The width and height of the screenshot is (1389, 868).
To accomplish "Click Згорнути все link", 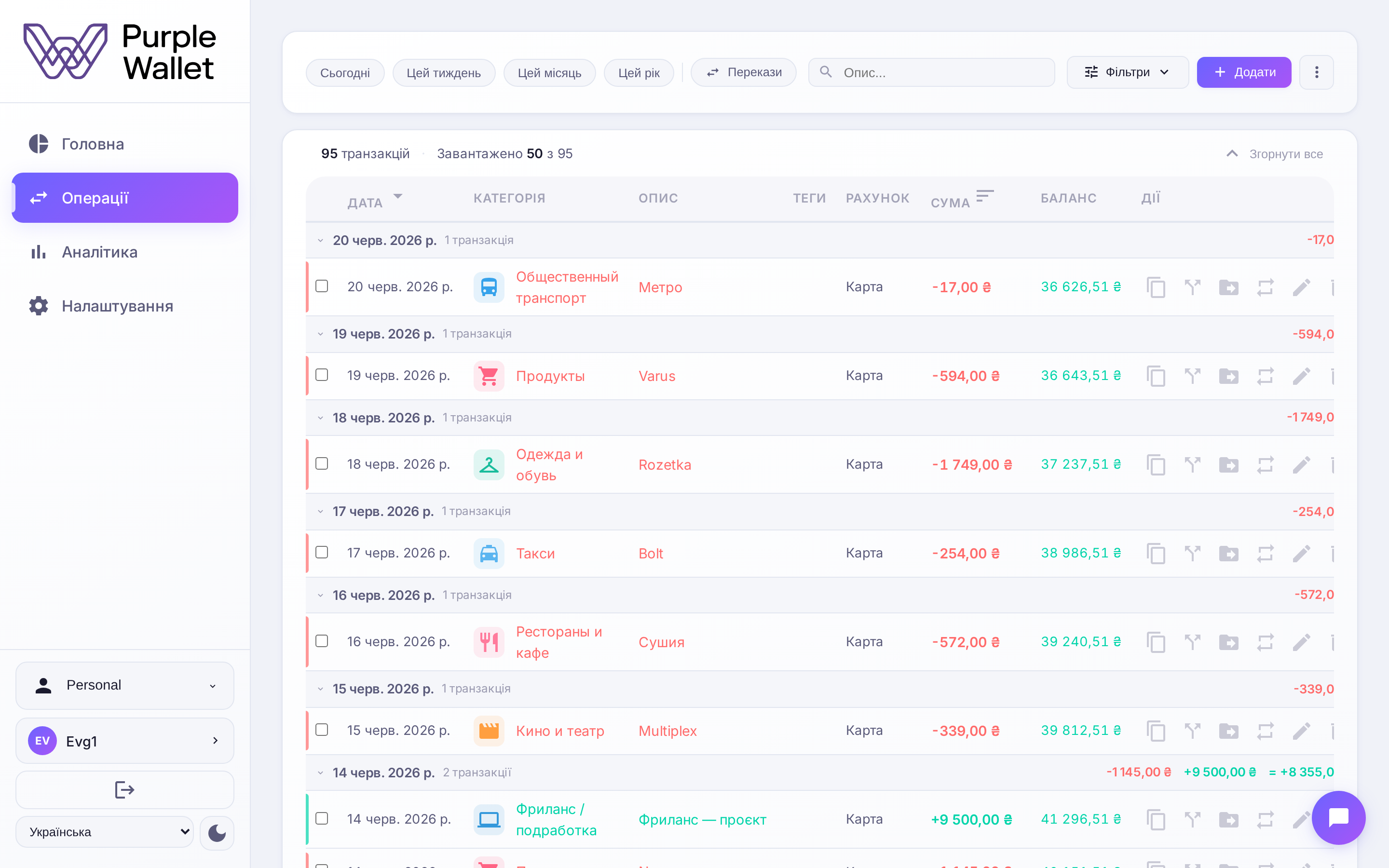I will tap(1274, 154).
